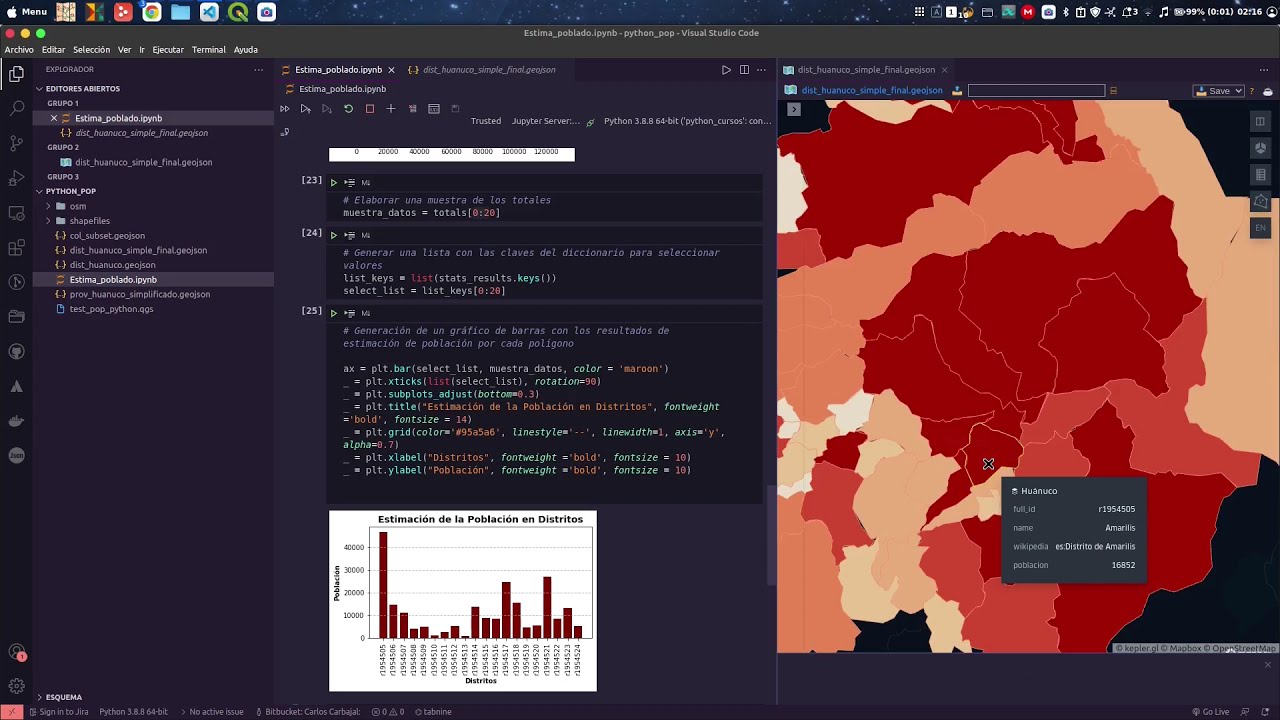Run cell 24 list_keys code
The width and height of the screenshot is (1280, 720).
[x=334, y=235]
